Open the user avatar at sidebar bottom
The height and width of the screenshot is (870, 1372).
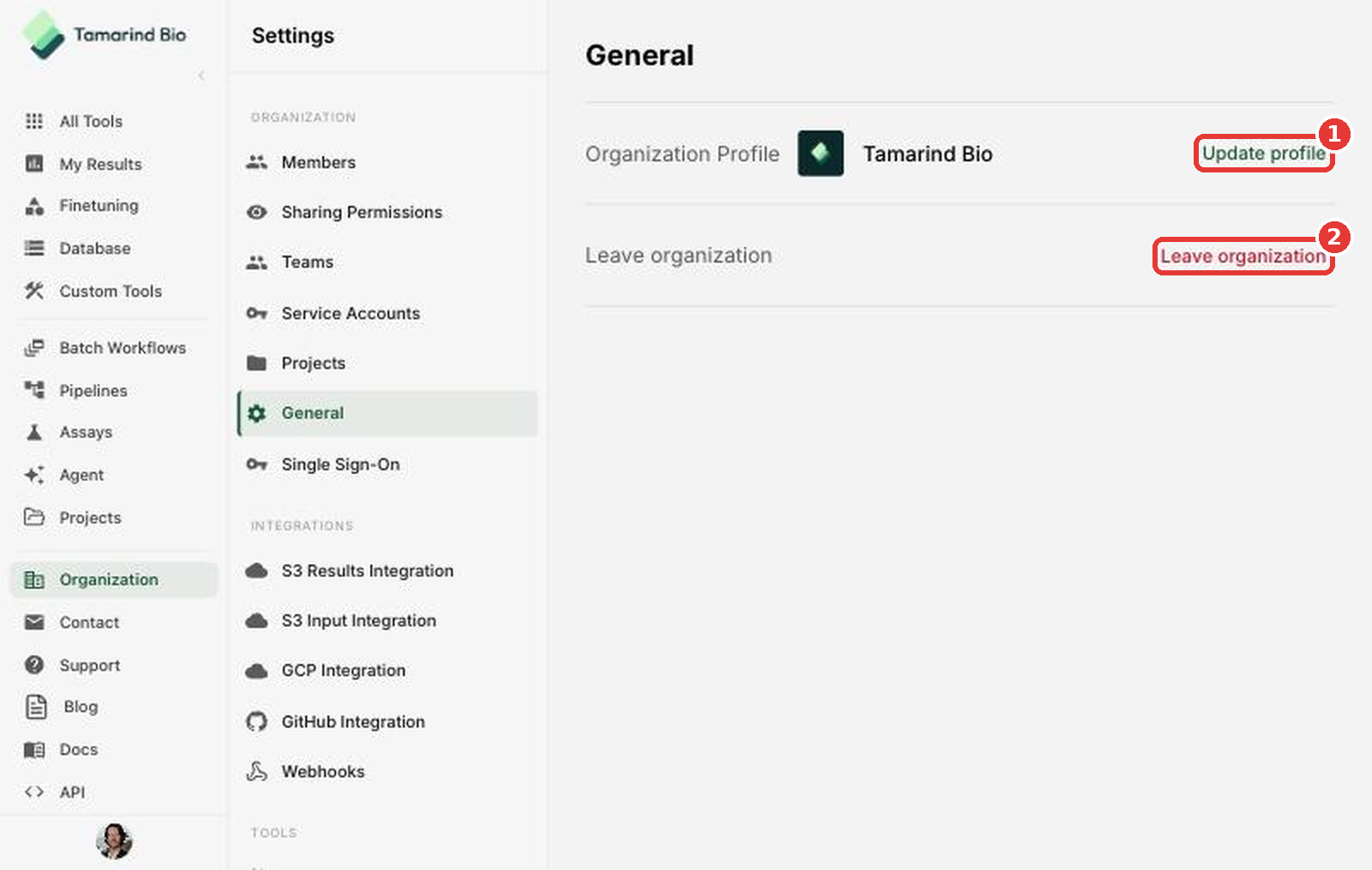click(x=114, y=841)
